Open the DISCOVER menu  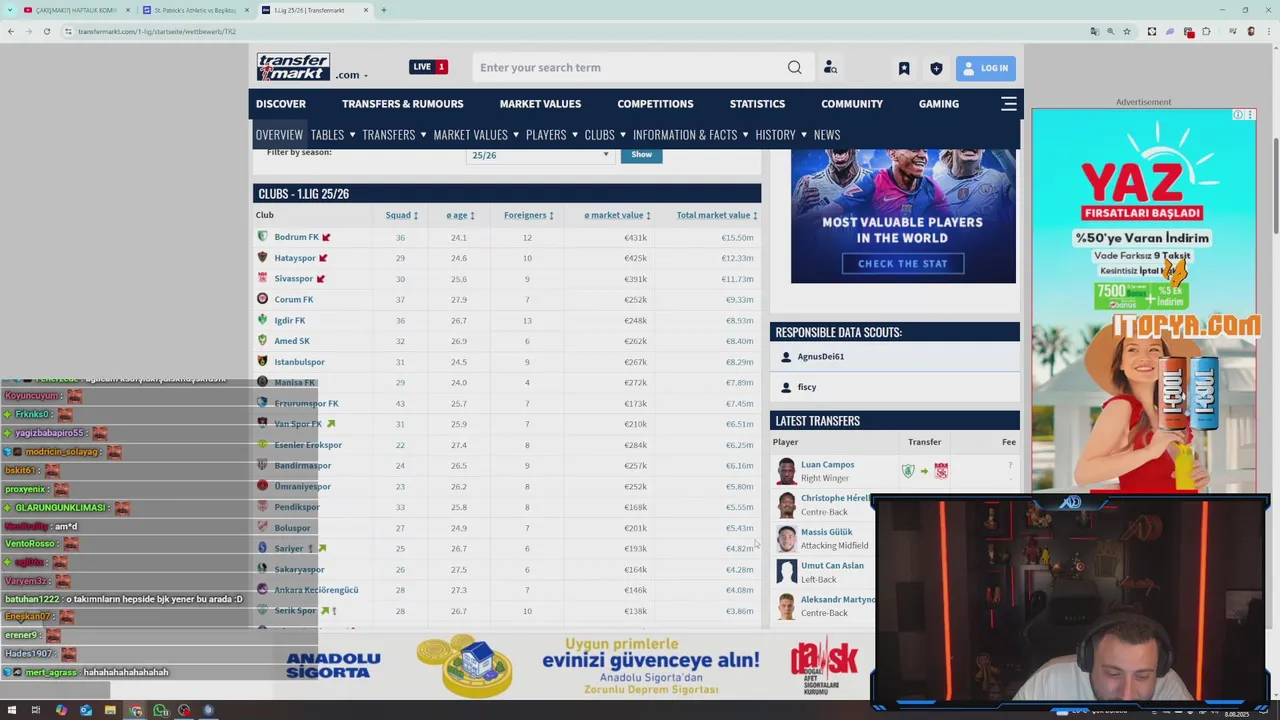281,104
